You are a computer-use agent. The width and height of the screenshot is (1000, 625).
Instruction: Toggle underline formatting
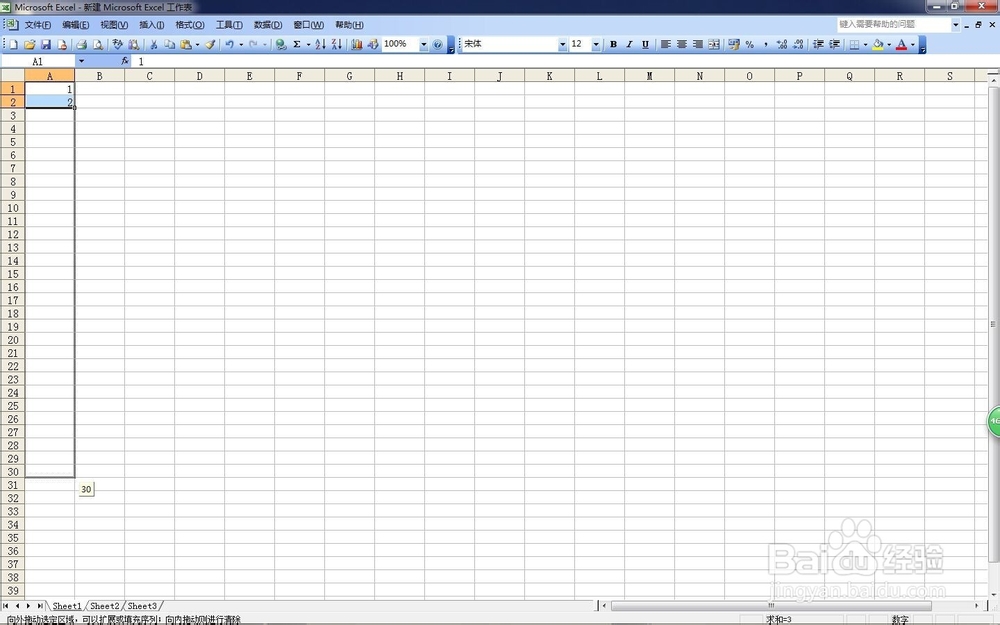(x=644, y=44)
